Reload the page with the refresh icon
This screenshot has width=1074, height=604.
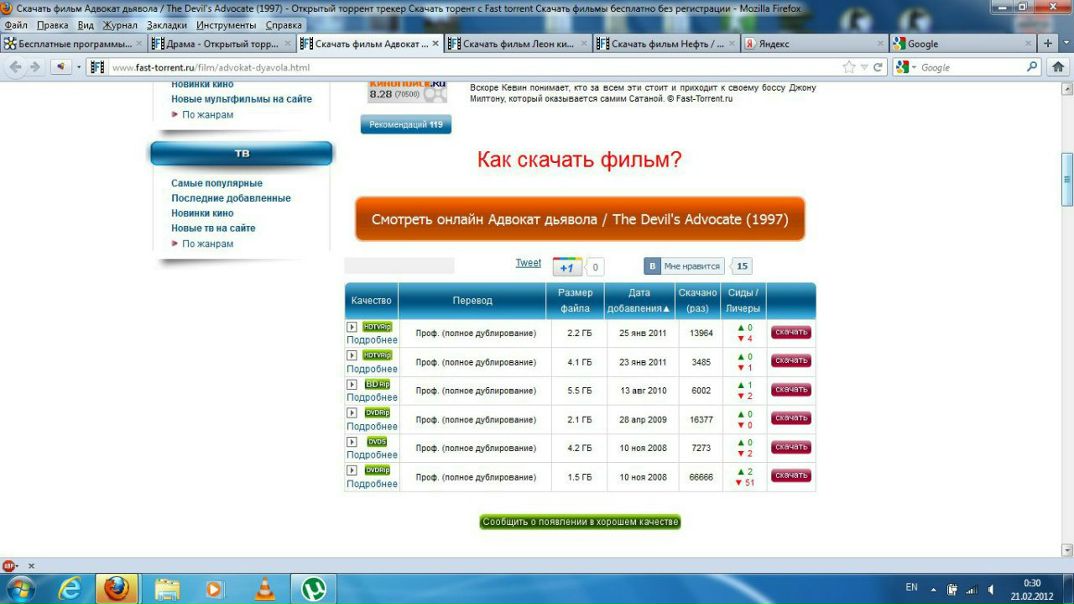878,67
